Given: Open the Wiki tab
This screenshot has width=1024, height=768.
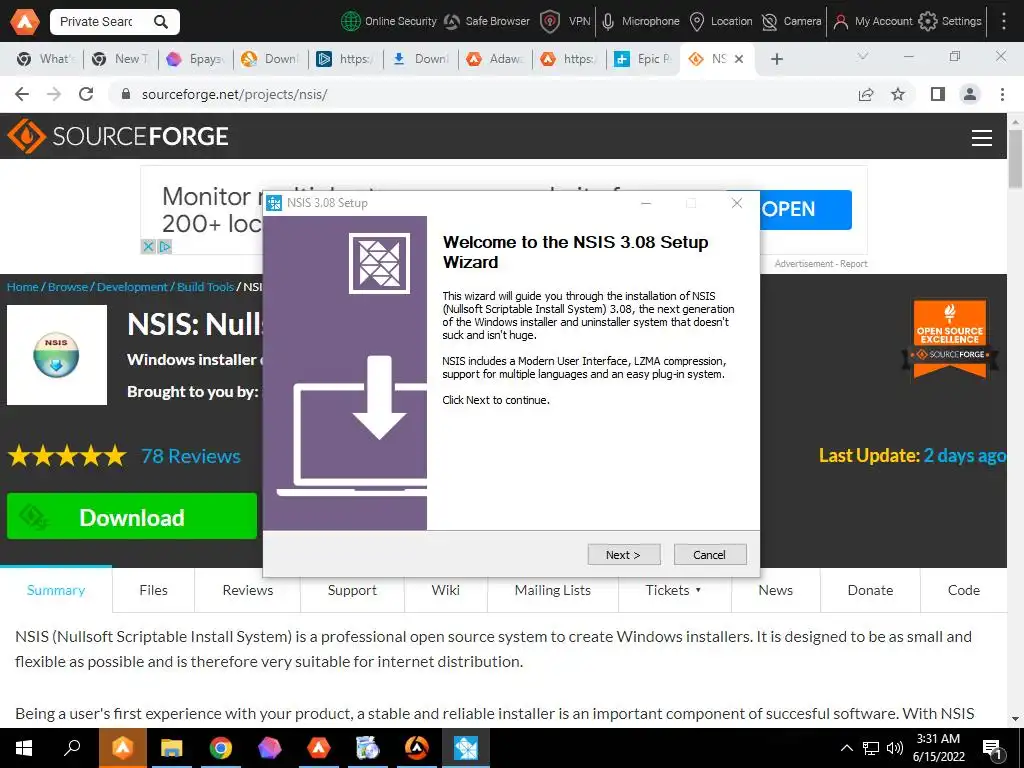Looking at the screenshot, I should [445, 590].
